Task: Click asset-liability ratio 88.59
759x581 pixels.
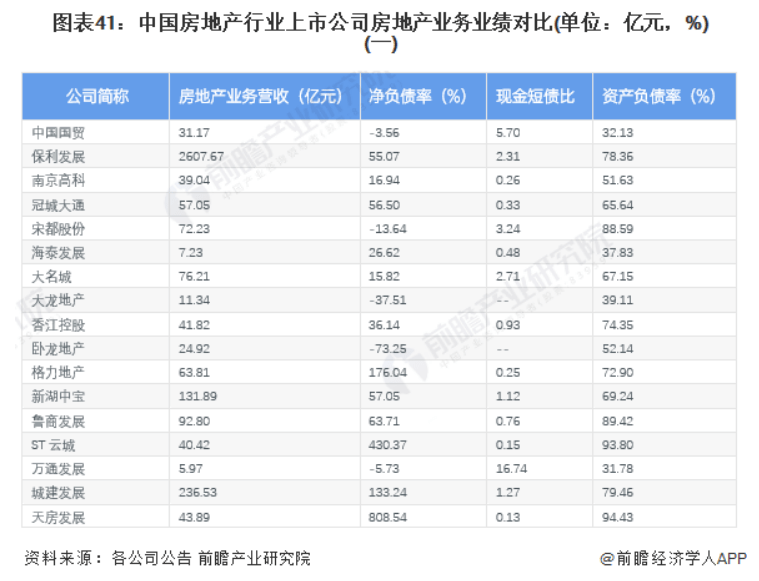Action: point(618,229)
